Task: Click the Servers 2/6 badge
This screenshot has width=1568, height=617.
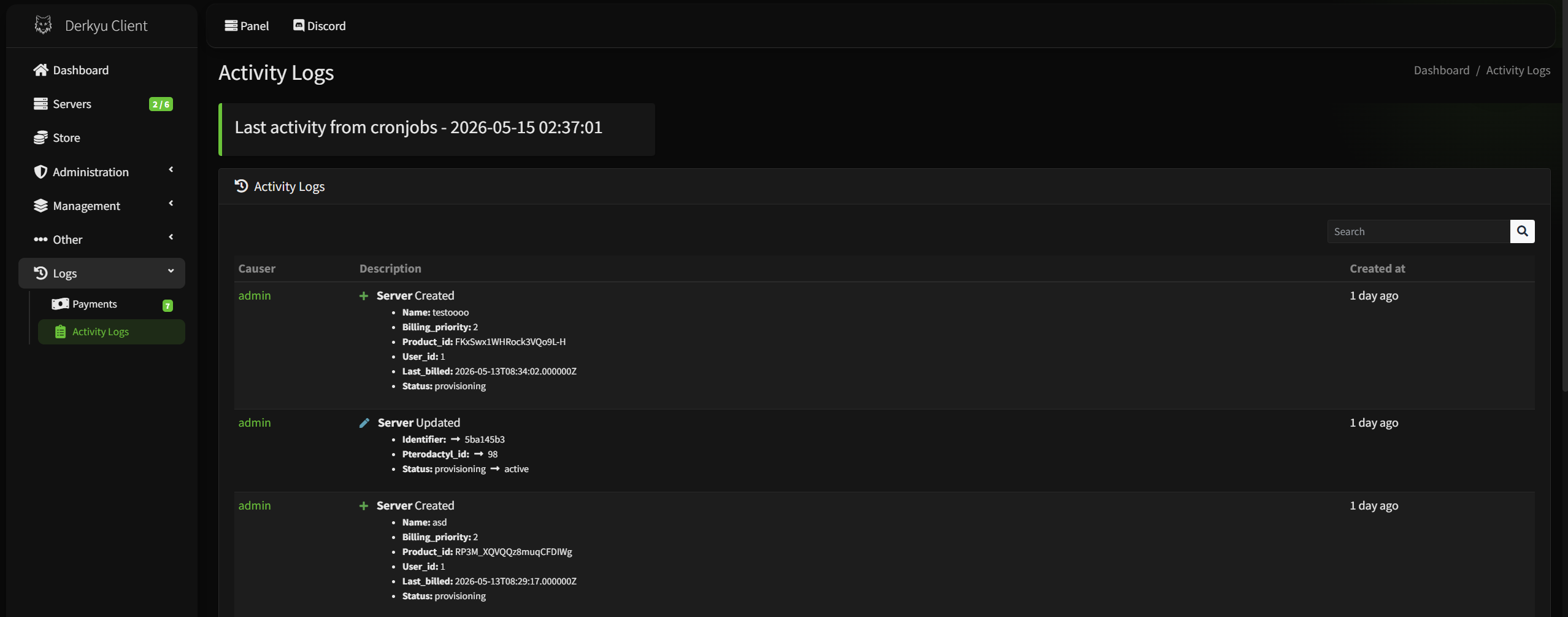Action: [x=161, y=104]
